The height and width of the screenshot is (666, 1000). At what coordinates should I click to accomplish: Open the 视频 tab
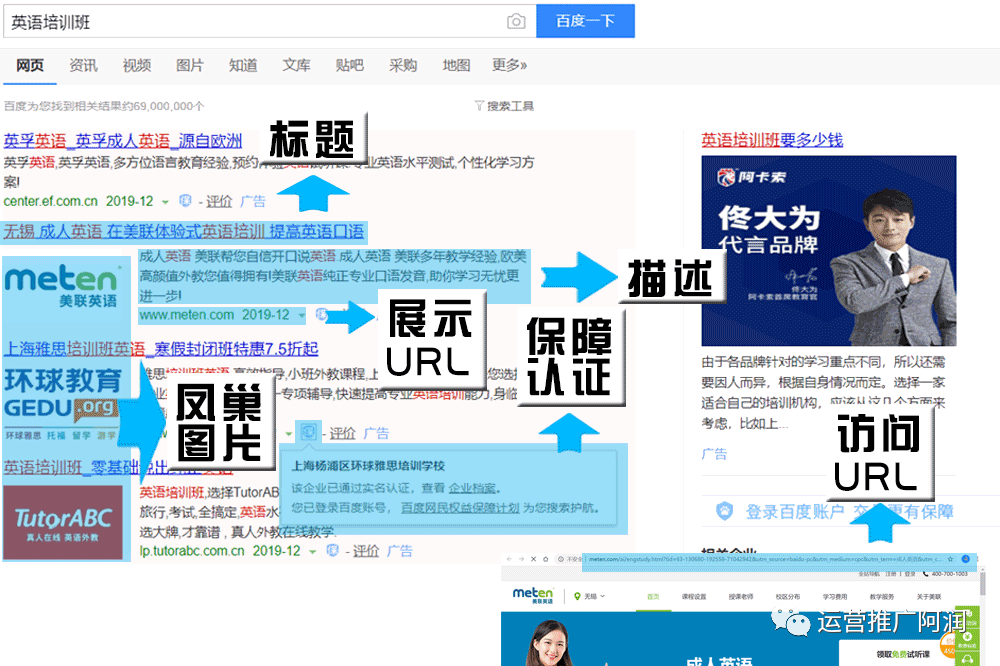pyautogui.click(x=136, y=65)
